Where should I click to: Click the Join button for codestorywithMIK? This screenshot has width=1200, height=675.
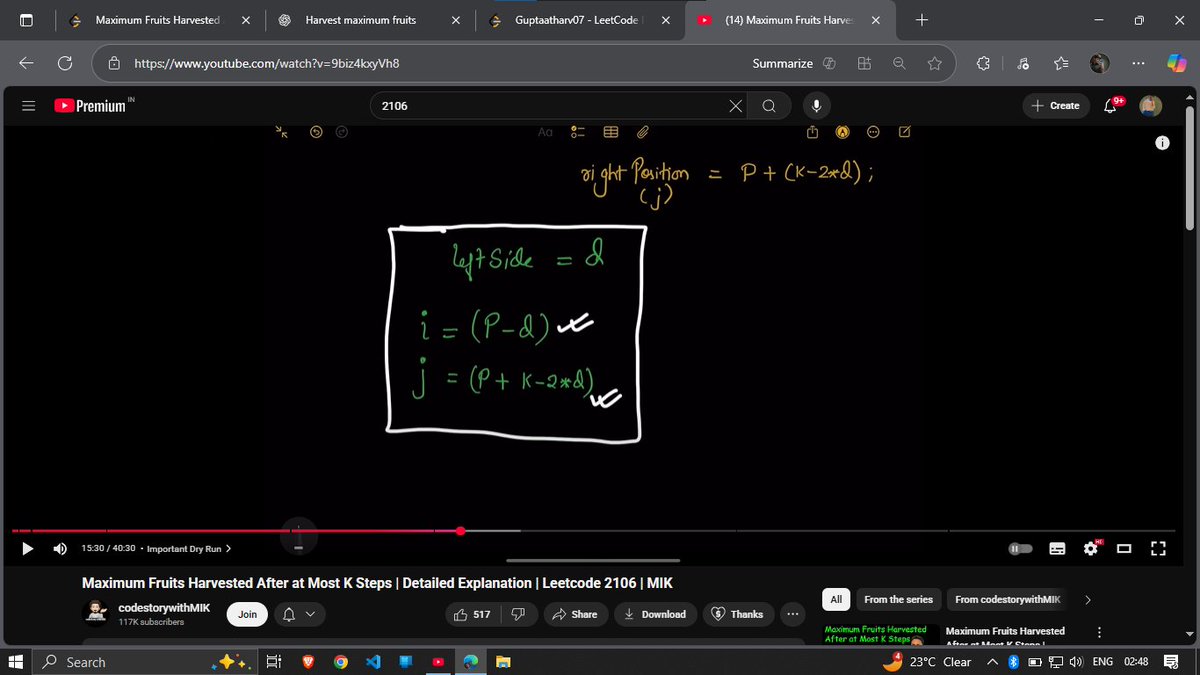(246, 614)
